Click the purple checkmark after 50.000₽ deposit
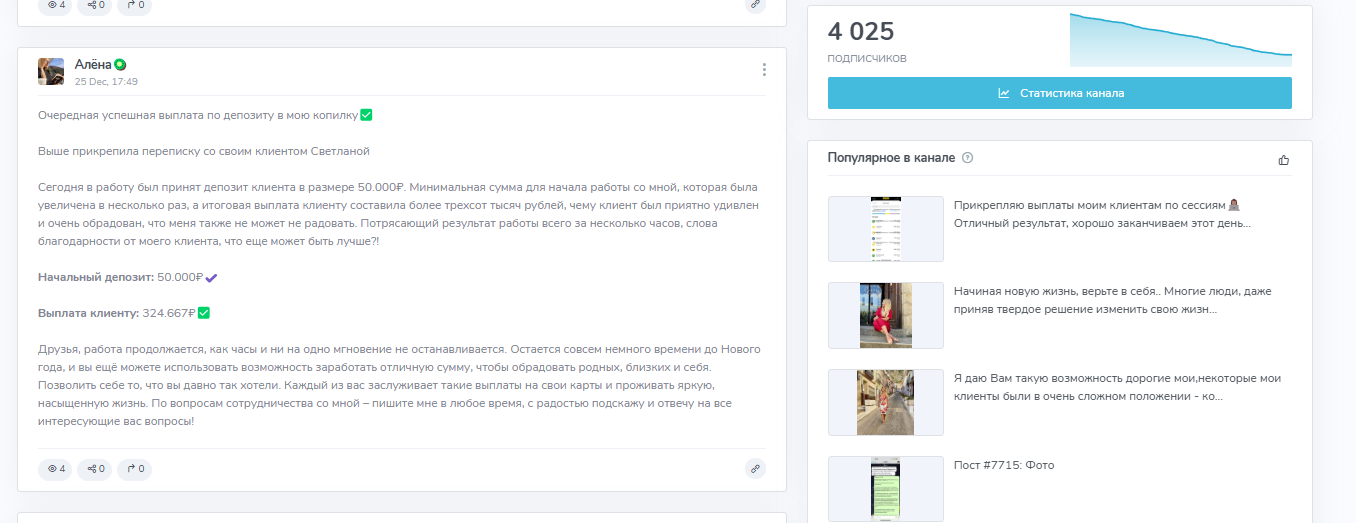1356x523 pixels. point(211,277)
